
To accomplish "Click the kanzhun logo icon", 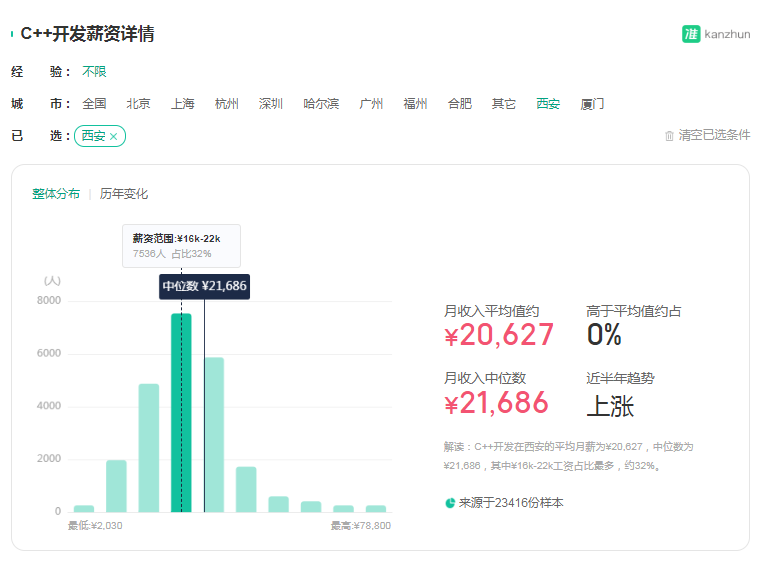I will [691, 34].
